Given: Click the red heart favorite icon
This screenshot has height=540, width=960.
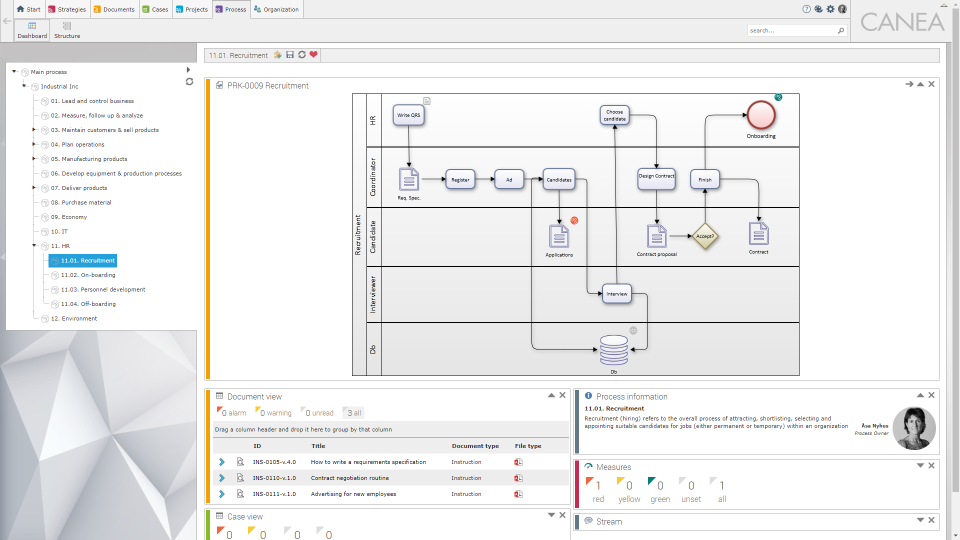Looking at the screenshot, I should (x=313, y=54).
